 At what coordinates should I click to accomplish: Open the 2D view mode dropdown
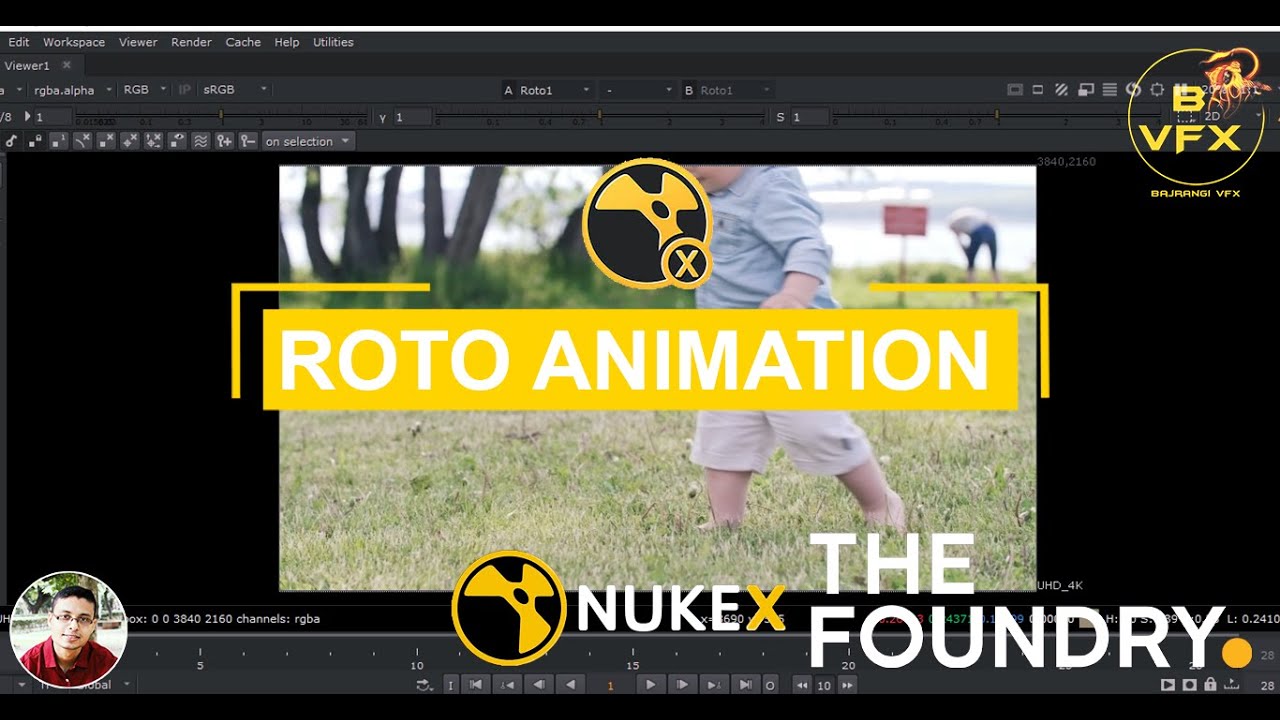coord(1232,116)
